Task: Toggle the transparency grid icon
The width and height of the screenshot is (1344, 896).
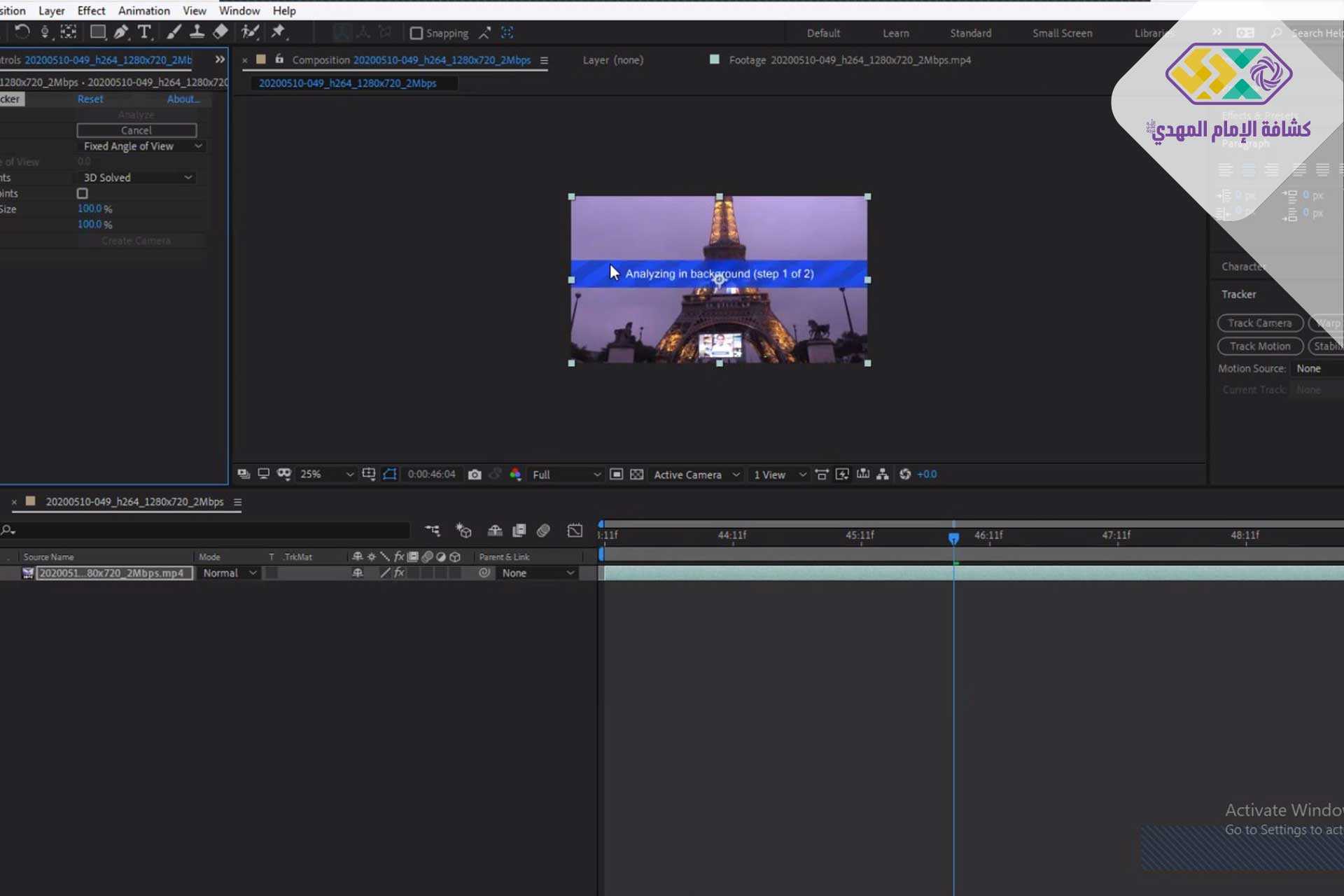Action: (x=636, y=475)
